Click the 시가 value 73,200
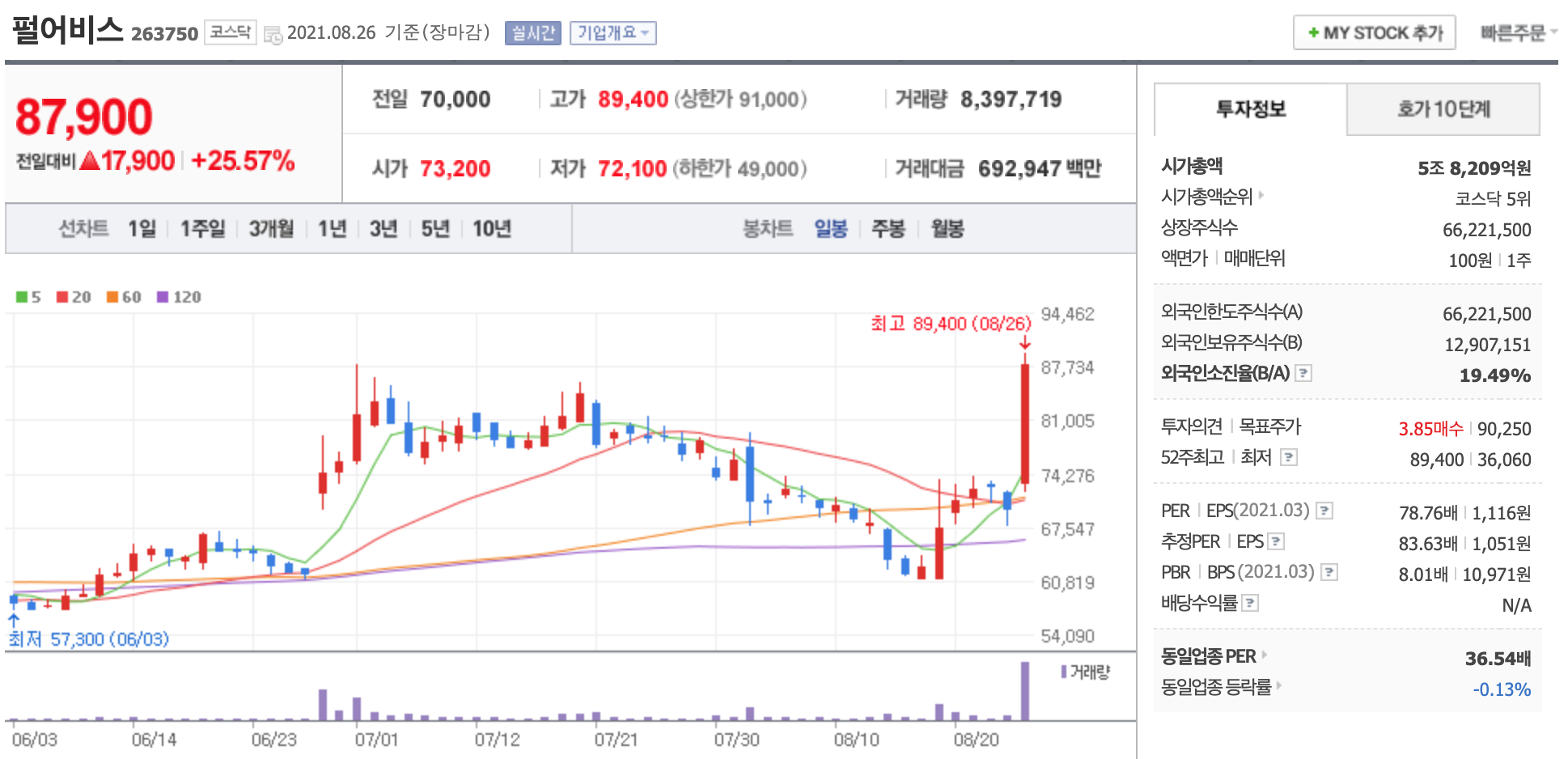Image resolution: width=1568 pixels, height=759 pixels. click(x=456, y=169)
